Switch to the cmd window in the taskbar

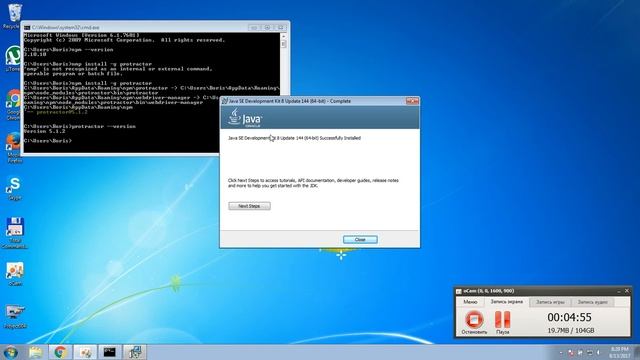(109, 352)
